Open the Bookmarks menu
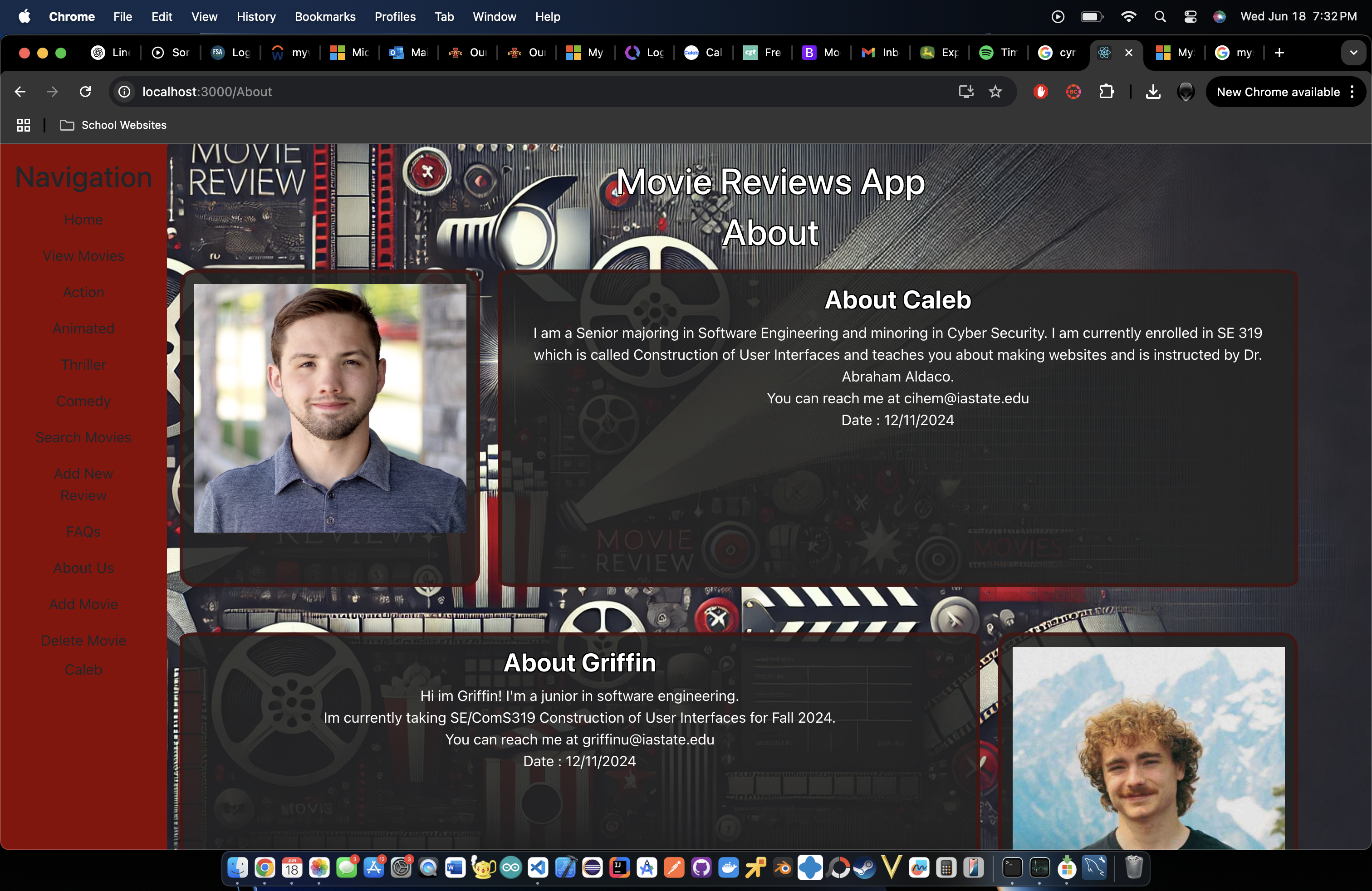 click(x=325, y=17)
